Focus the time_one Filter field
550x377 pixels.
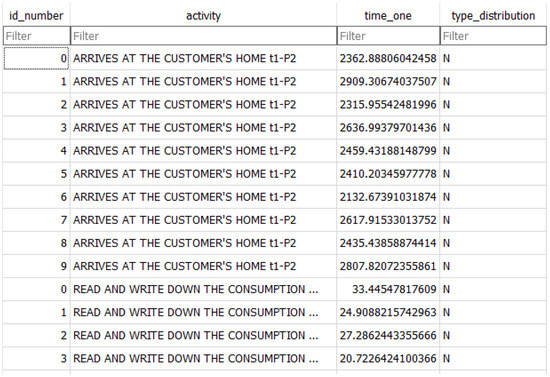point(388,36)
